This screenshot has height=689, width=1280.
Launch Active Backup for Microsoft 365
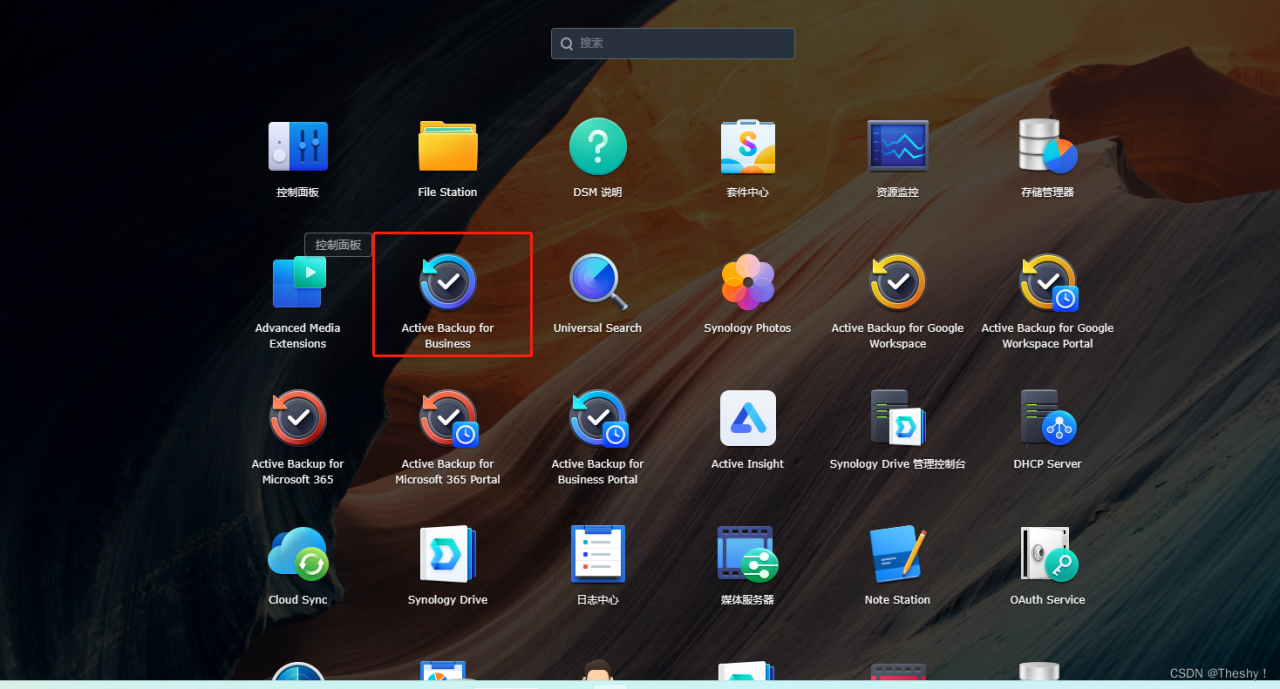click(297, 417)
